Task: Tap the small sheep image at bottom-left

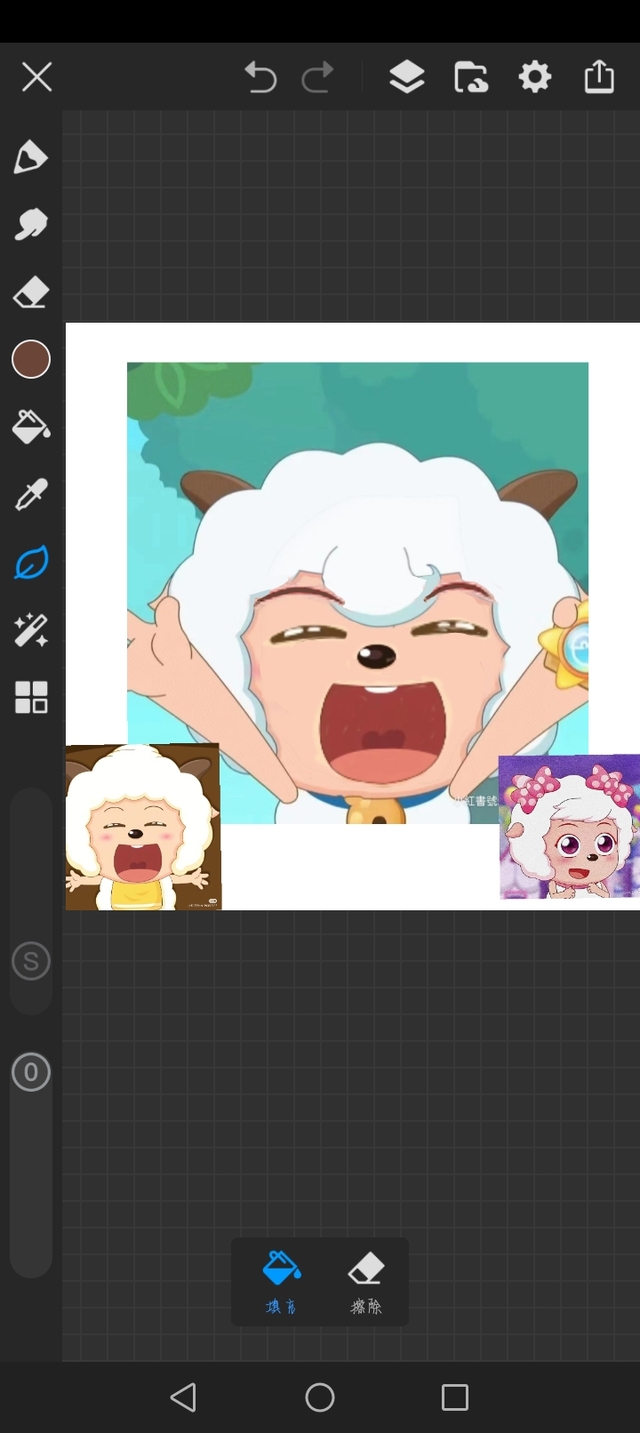Action: click(x=143, y=827)
